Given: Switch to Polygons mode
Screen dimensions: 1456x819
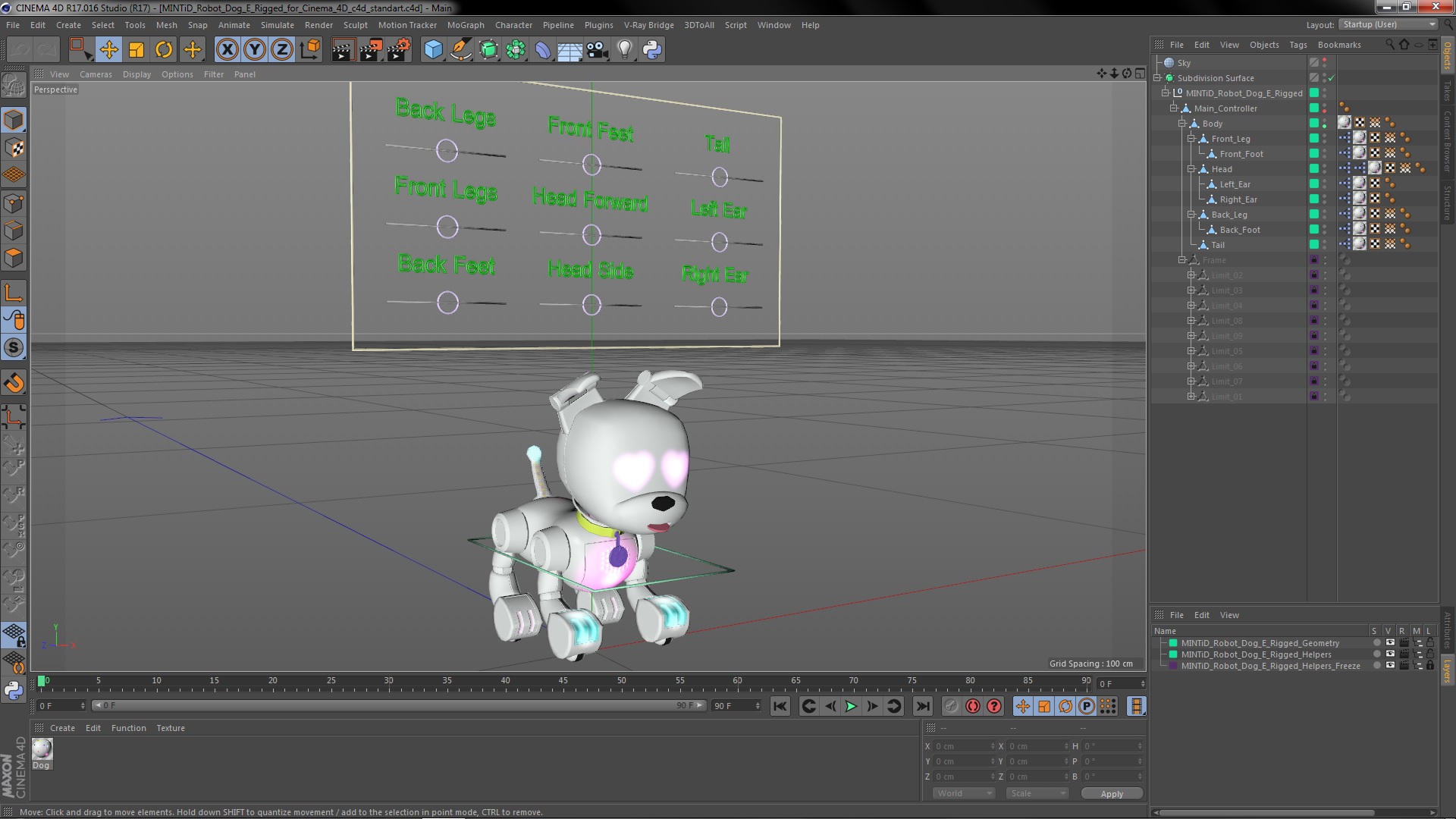Looking at the screenshot, I should point(14,258).
